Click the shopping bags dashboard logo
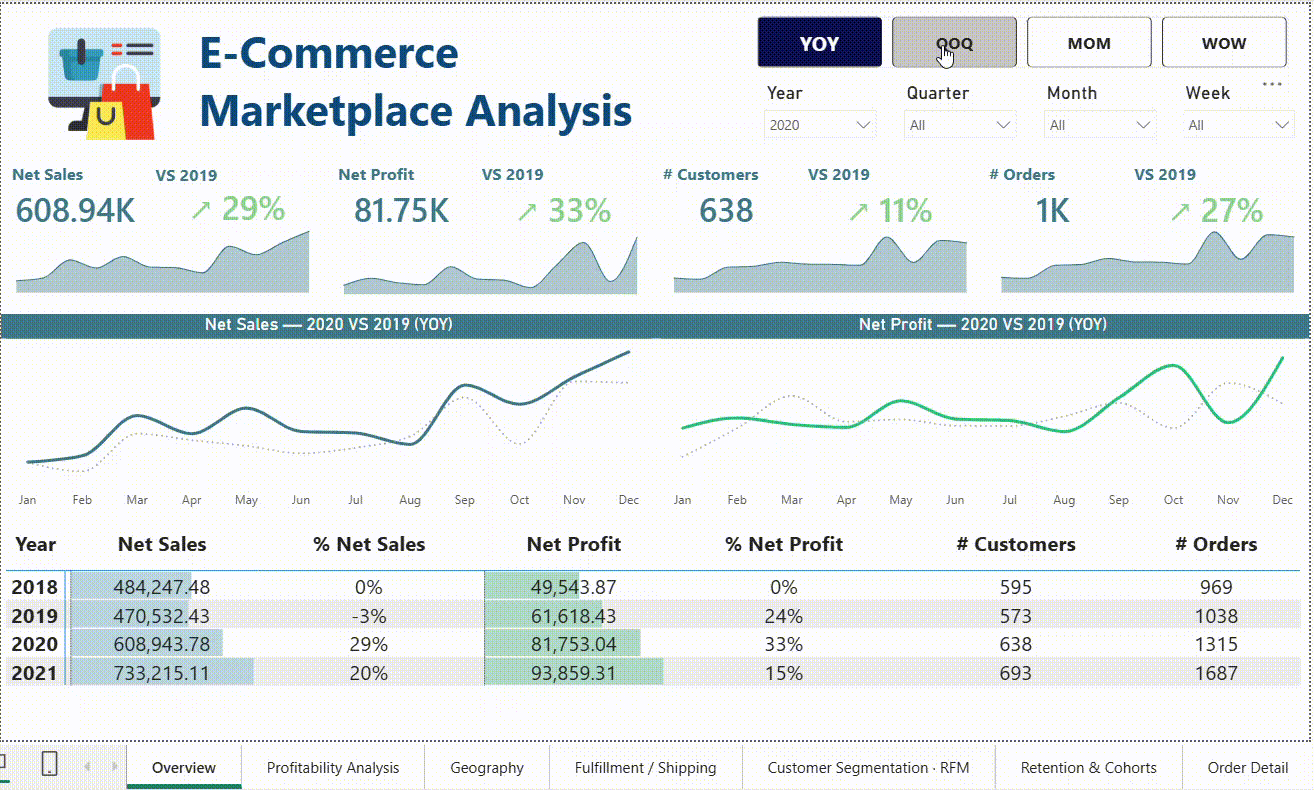The image size is (1314, 790). coord(104,83)
